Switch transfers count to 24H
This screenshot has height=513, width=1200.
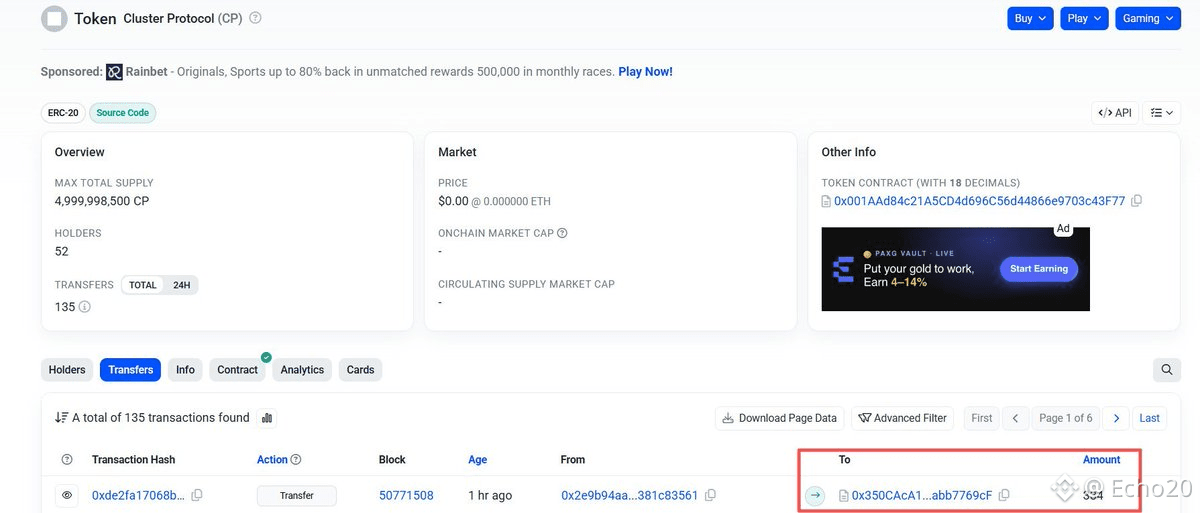point(181,285)
